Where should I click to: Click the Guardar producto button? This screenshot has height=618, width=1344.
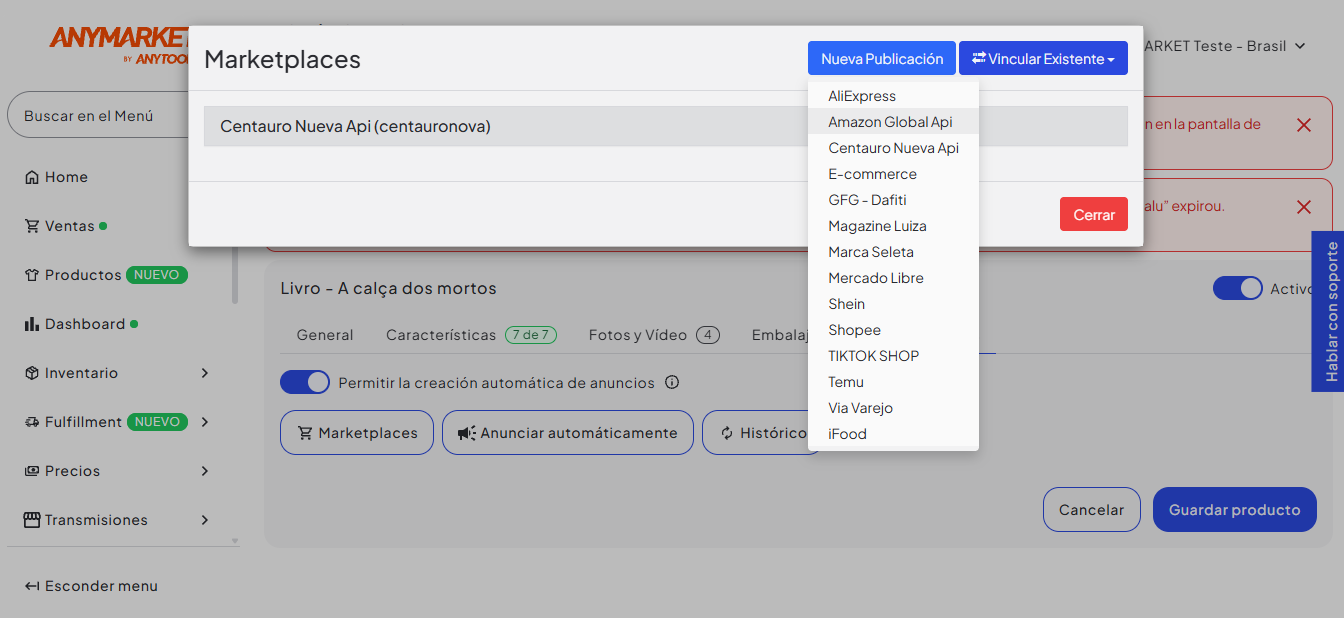coord(1235,510)
